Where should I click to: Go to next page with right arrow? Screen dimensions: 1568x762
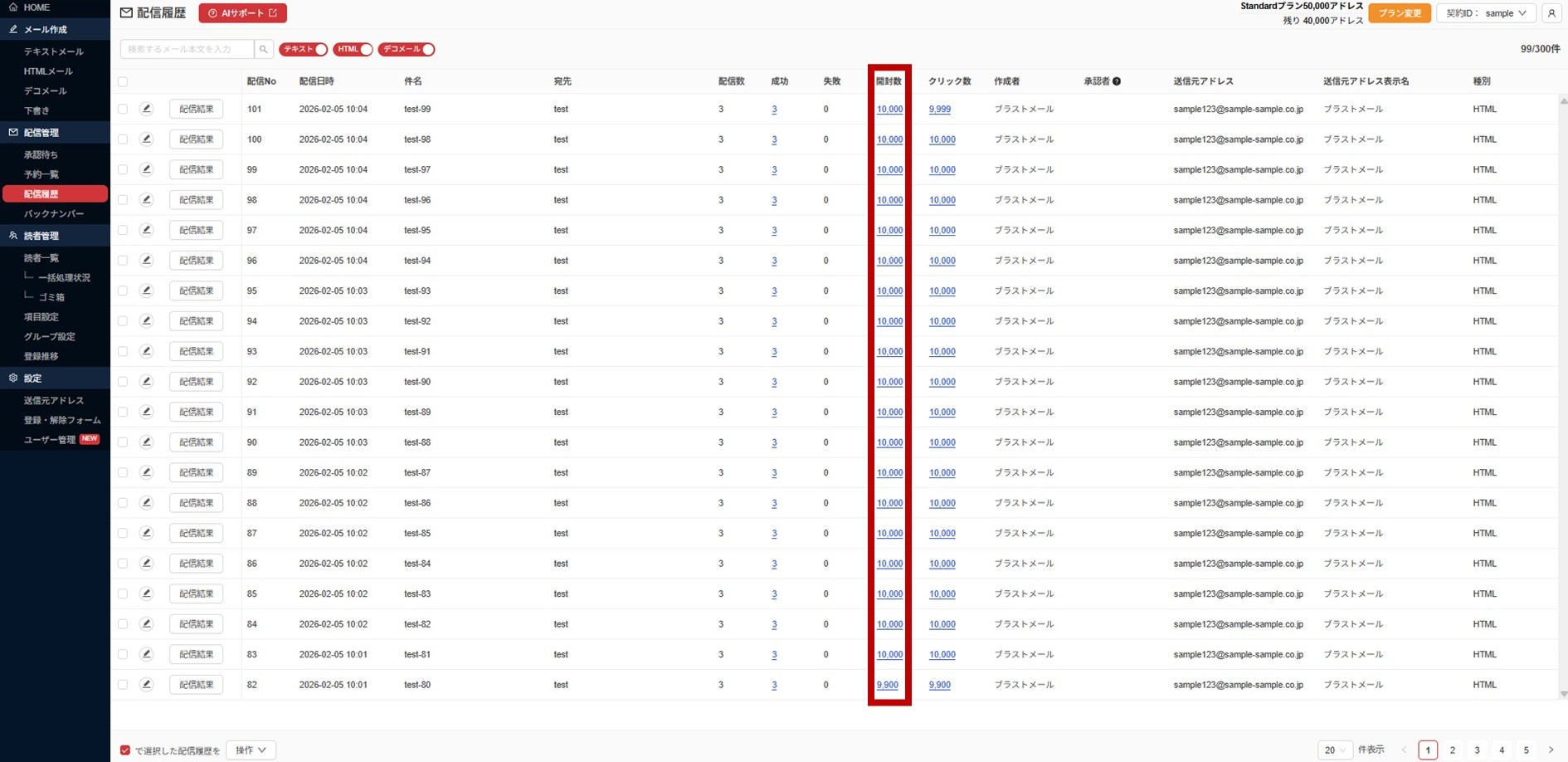point(1551,750)
